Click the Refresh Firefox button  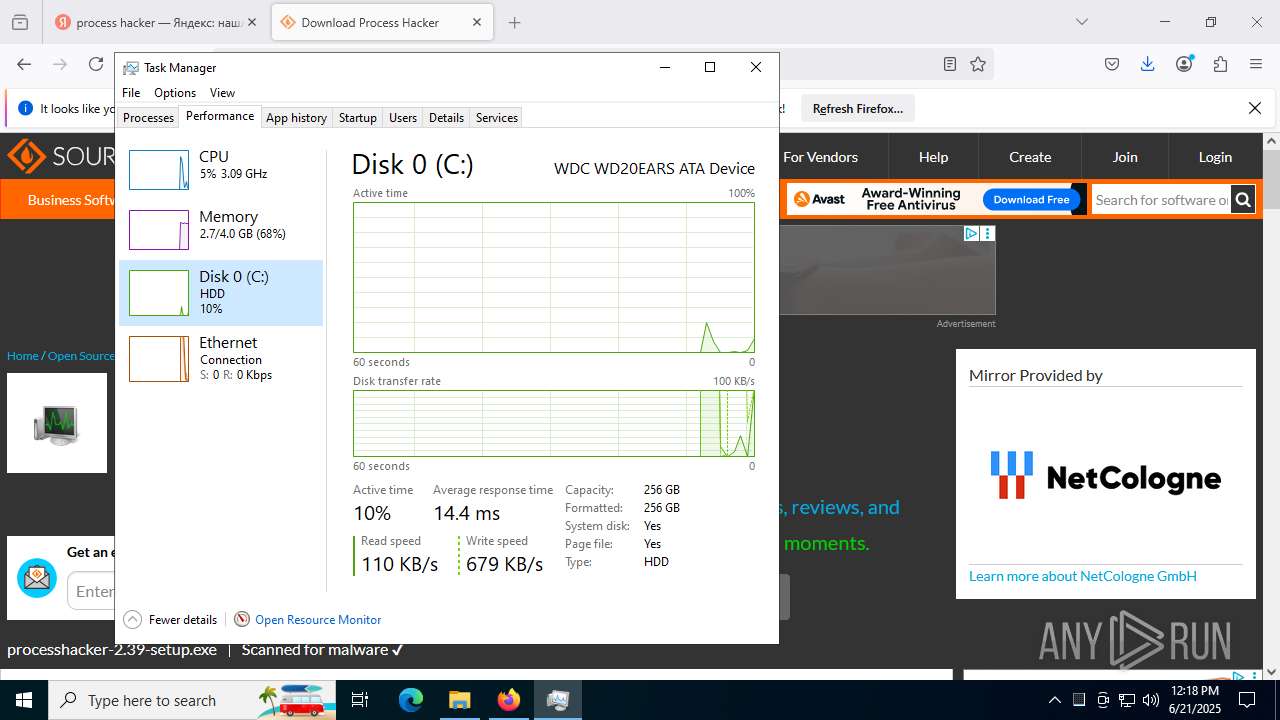pyautogui.click(x=857, y=108)
